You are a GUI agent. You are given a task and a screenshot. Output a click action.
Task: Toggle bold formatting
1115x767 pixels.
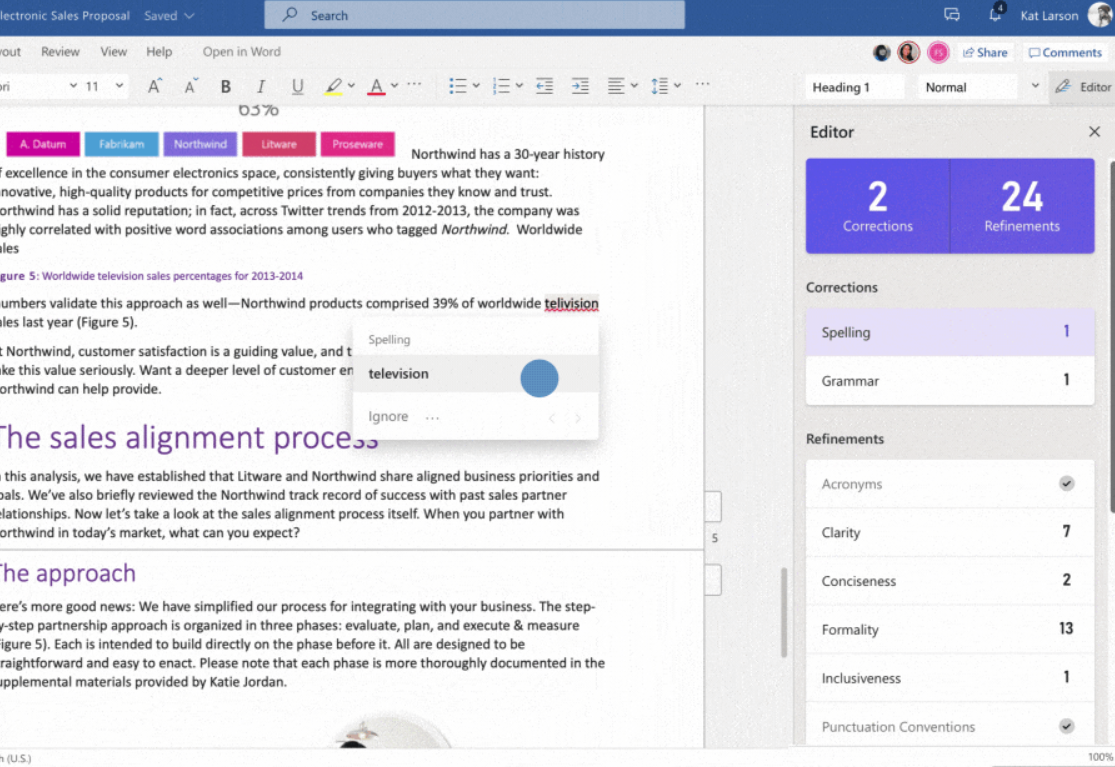click(x=226, y=87)
